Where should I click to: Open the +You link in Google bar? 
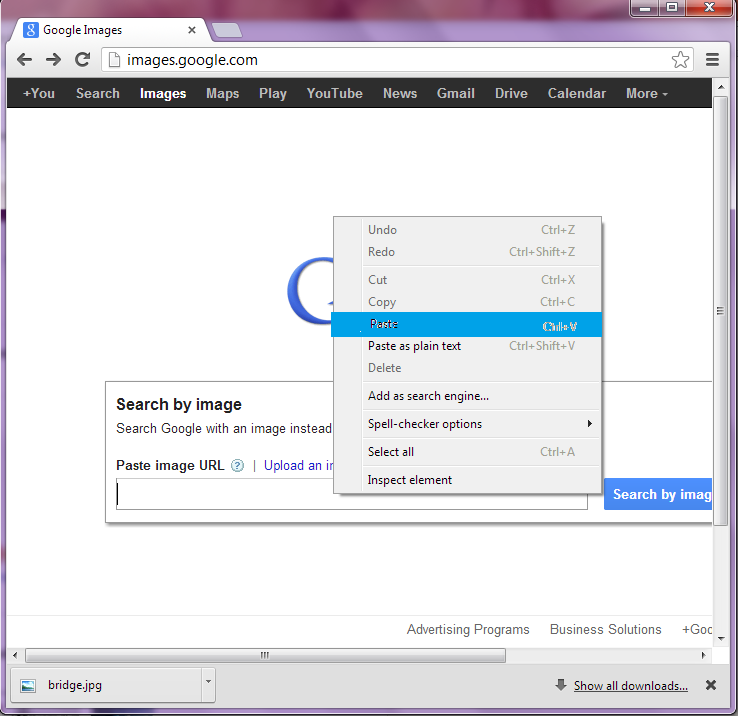(39, 93)
